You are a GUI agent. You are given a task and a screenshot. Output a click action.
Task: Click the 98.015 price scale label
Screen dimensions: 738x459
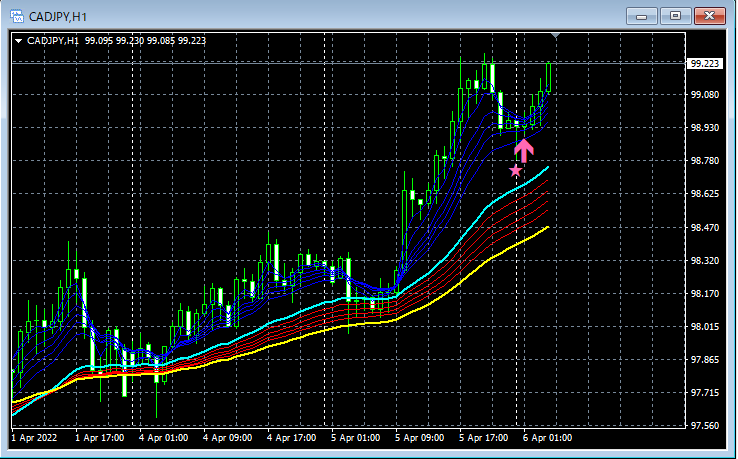[705, 326]
